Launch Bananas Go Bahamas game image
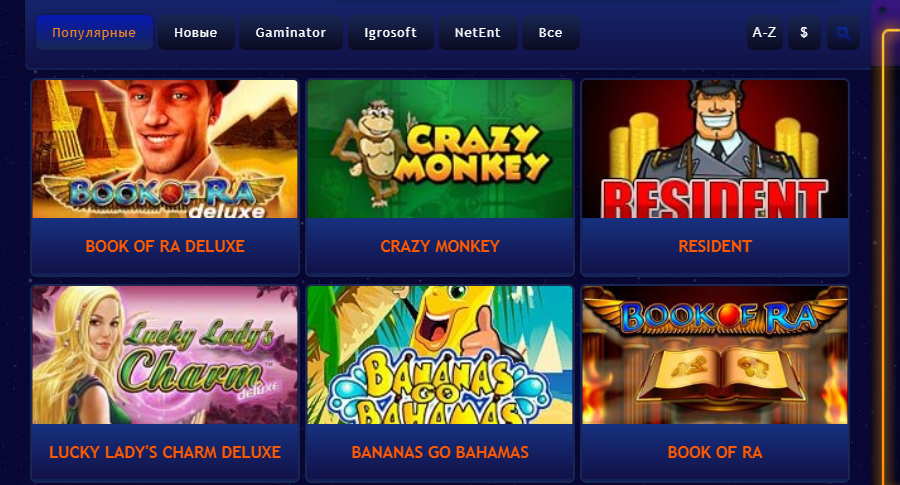Viewport: 900px width, 485px height. coord(440,355)
